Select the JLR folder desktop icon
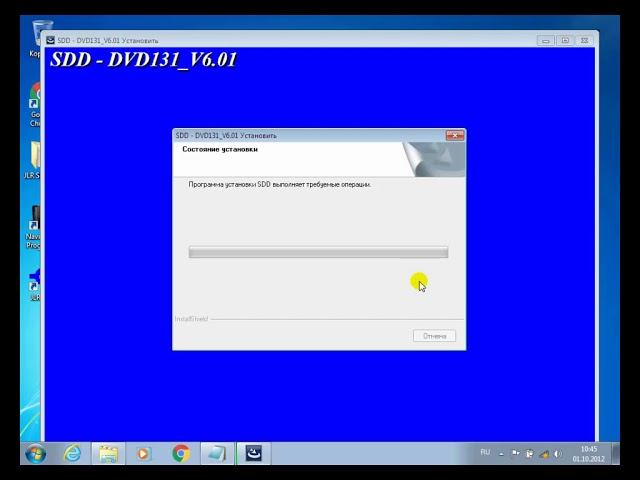 33,160
